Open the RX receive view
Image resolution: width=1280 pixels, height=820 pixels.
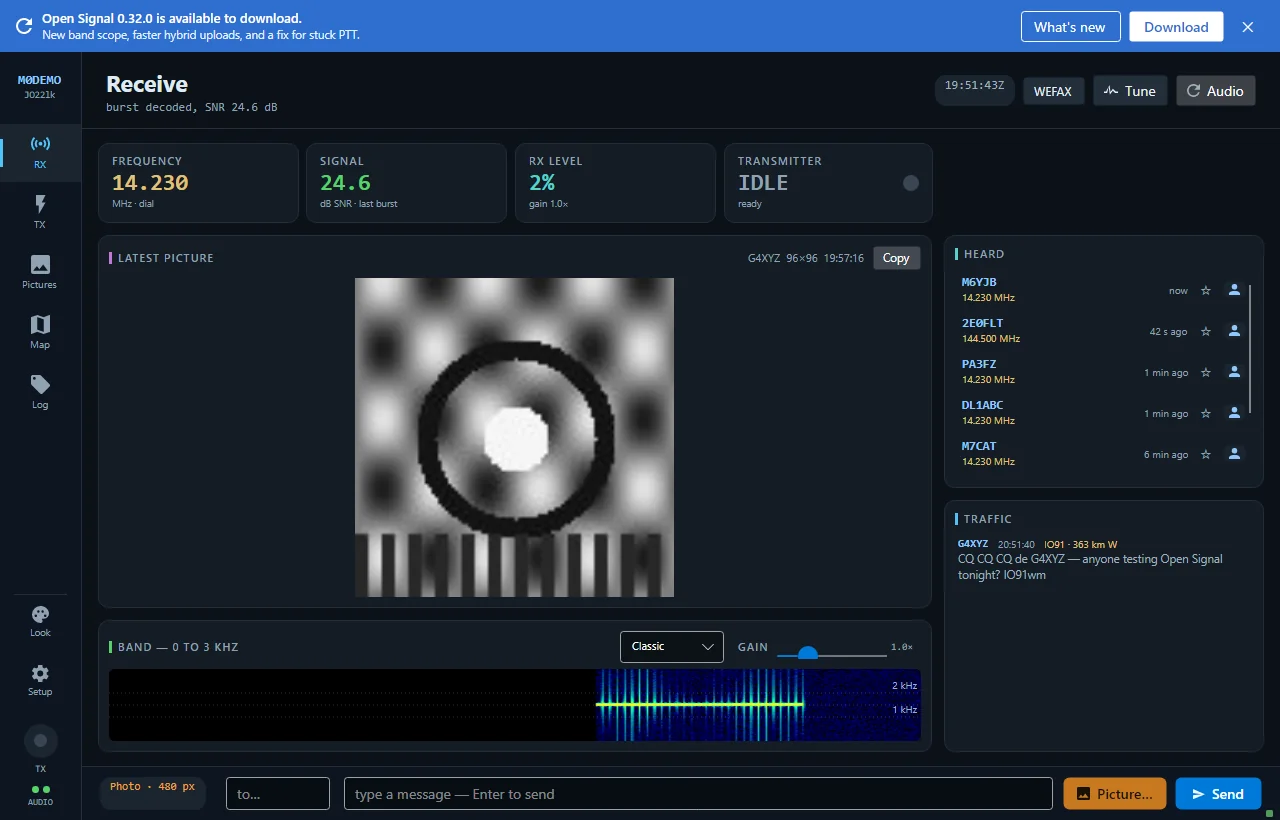pos(40,152)
